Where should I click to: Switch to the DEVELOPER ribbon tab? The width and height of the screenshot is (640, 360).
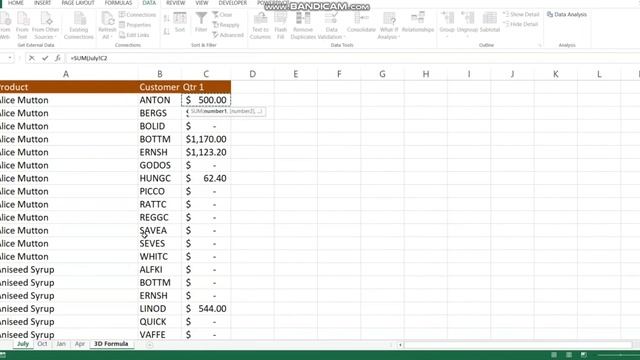pyautogui.click(x=233, y=3)
